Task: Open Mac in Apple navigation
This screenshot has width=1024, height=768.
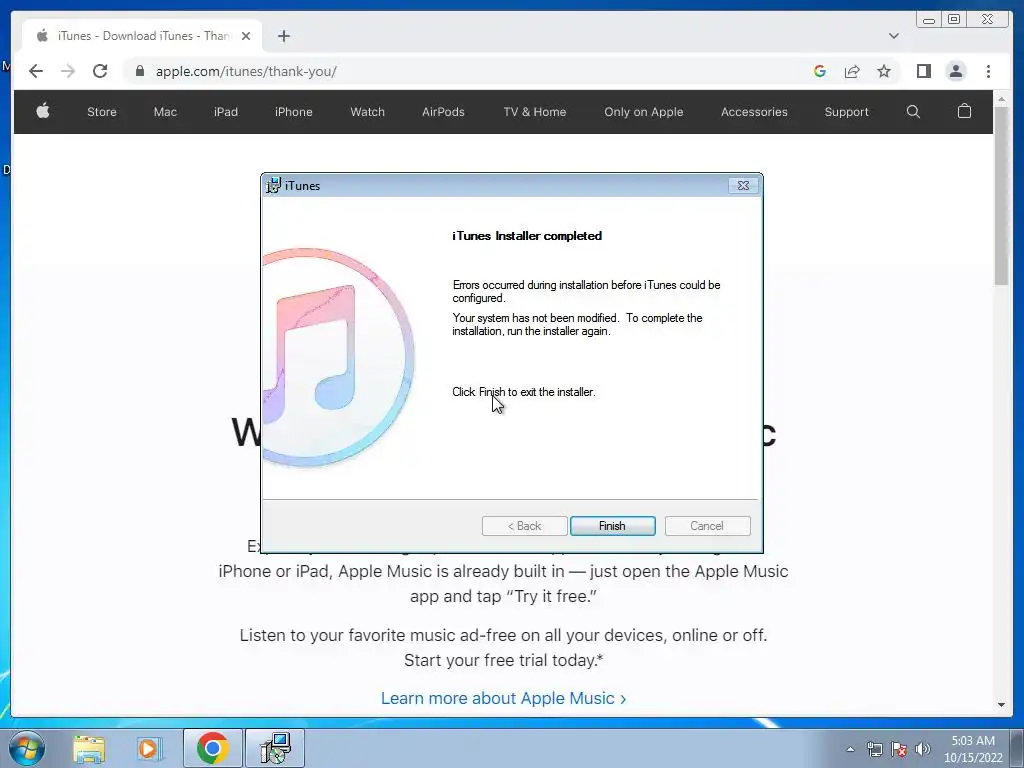Action: pos(165,112)
